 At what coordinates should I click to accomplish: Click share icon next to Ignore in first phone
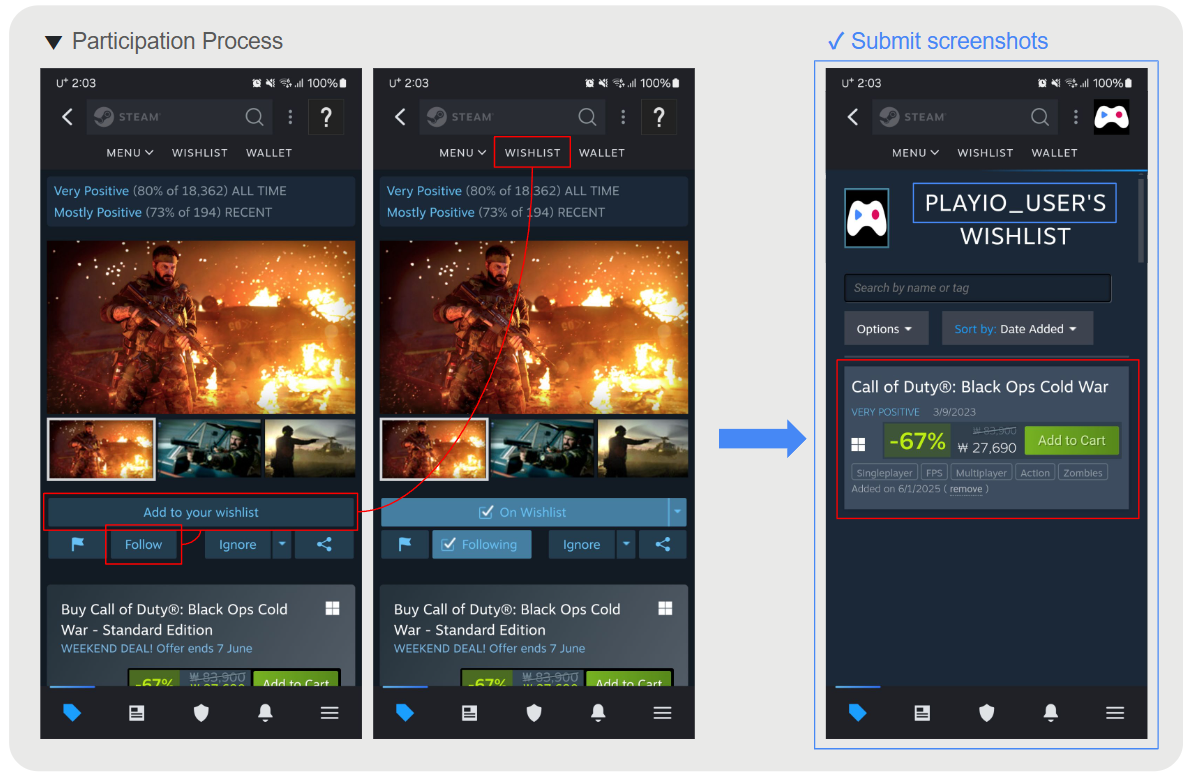pos(324,544)
